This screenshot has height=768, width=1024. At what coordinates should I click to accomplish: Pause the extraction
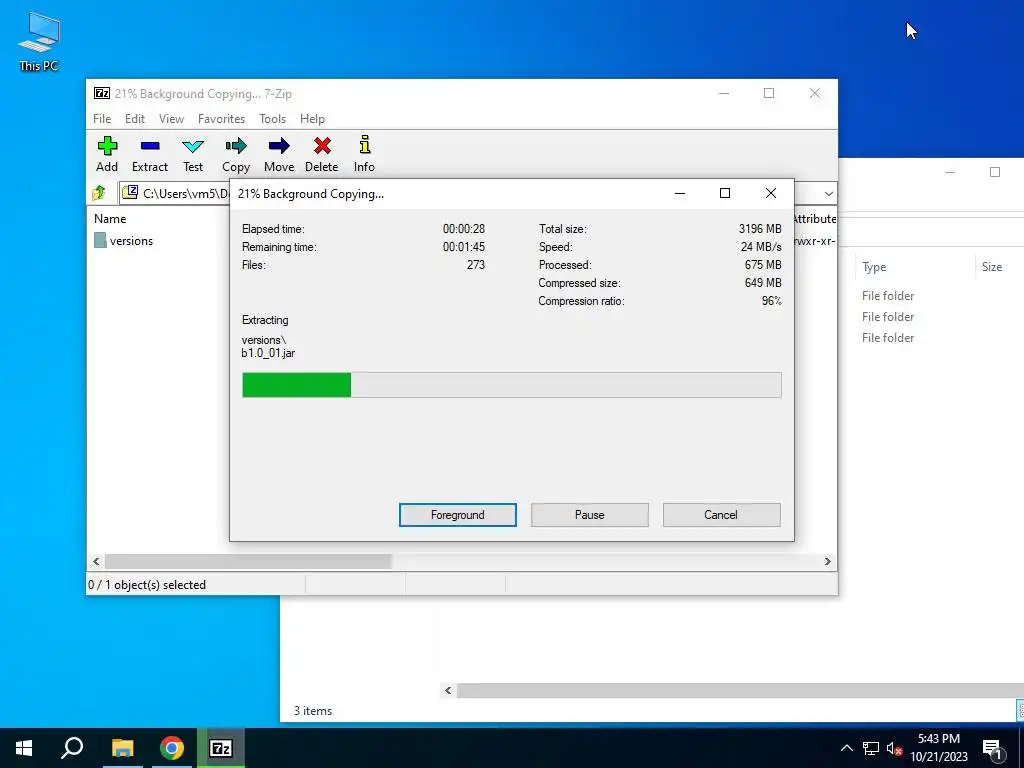(590, 515)
